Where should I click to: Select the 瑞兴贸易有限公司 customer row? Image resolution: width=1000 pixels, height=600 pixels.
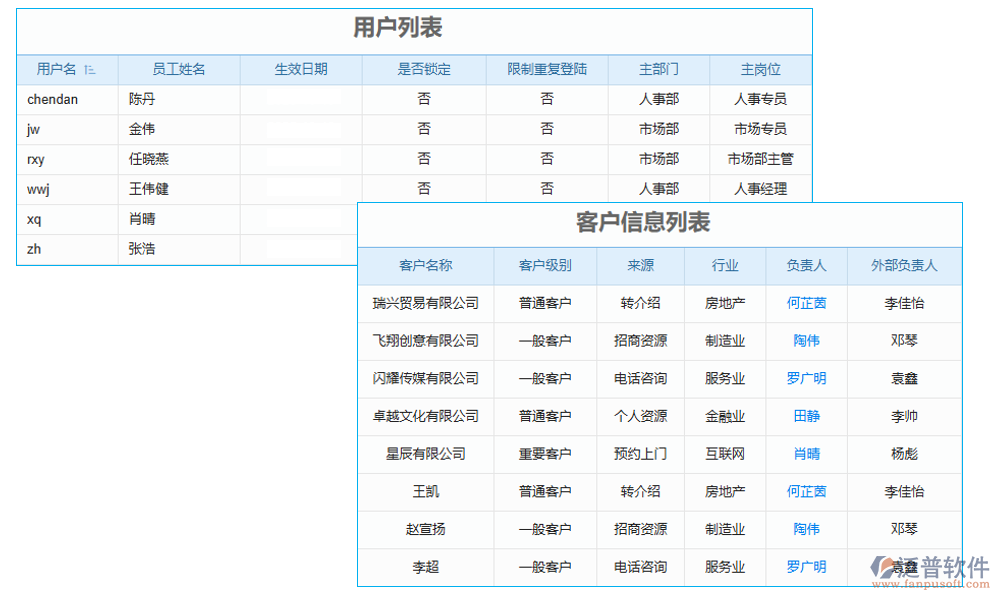coord(426,304)
